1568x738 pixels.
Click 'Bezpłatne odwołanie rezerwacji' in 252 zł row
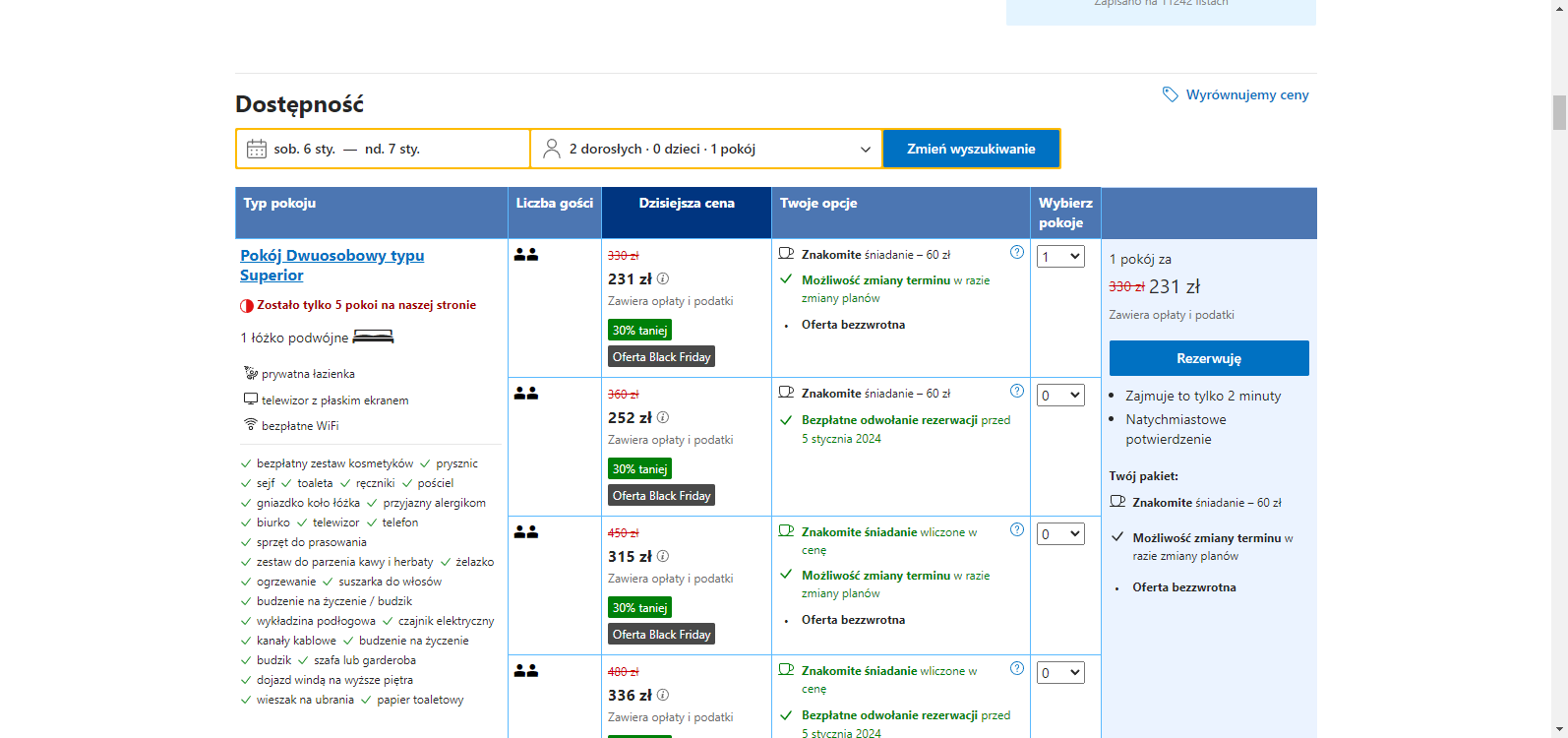889,420
